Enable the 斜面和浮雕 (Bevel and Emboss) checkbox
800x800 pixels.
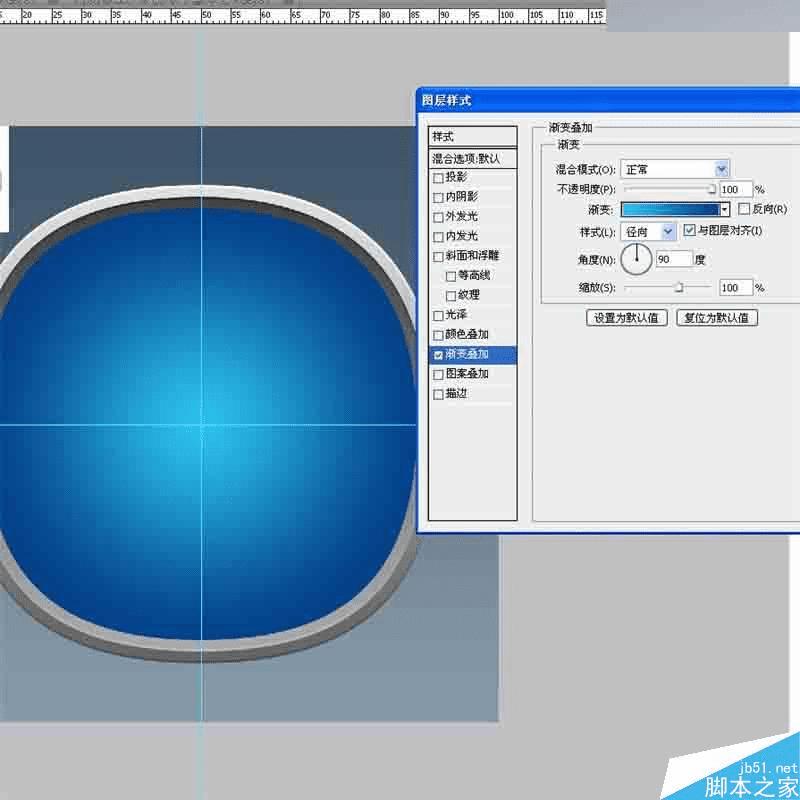pyautogui.click(x=437, y=256)
